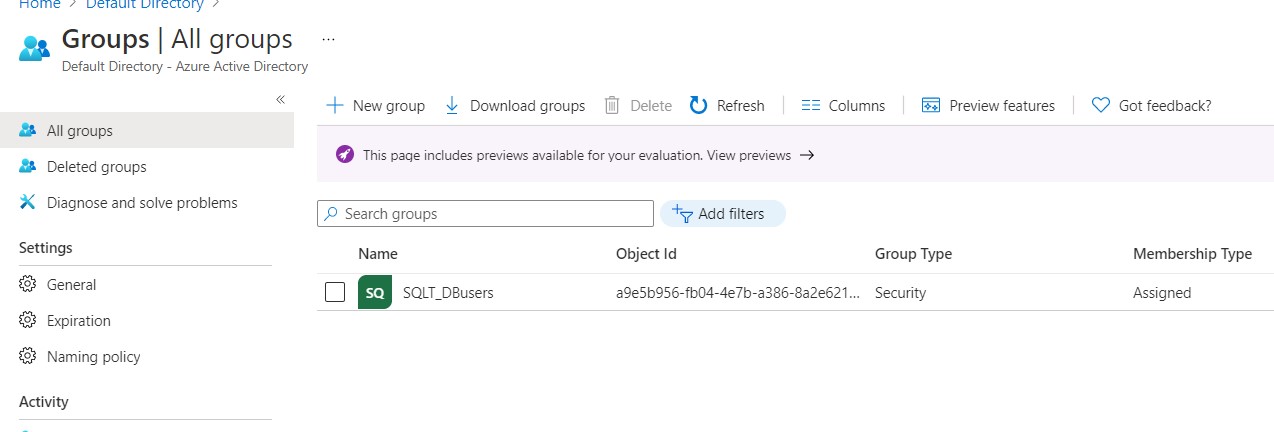Sort by the Name column header
The image size is (1274, 432).
coord(378,254)
